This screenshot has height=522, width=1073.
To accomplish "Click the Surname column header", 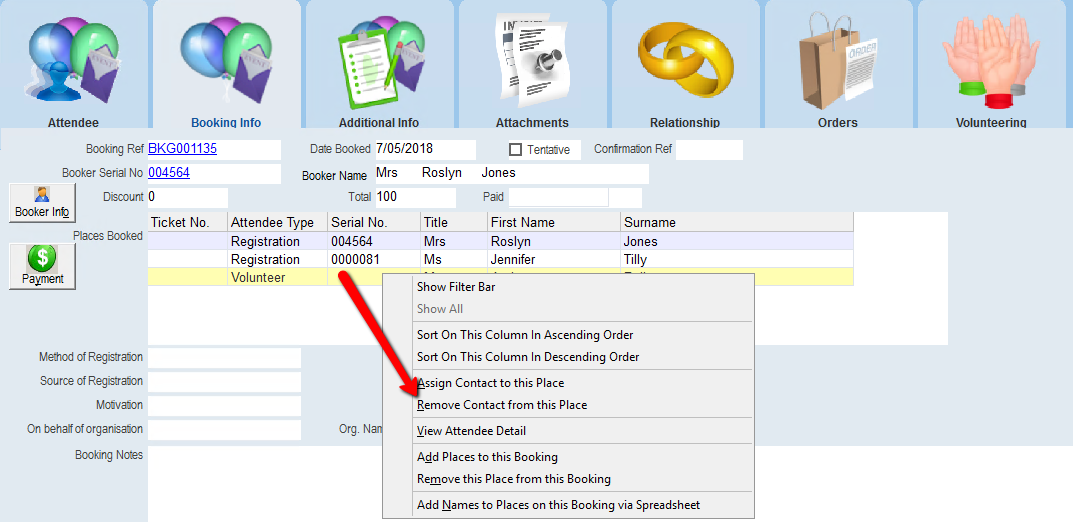I will [650, 222].
